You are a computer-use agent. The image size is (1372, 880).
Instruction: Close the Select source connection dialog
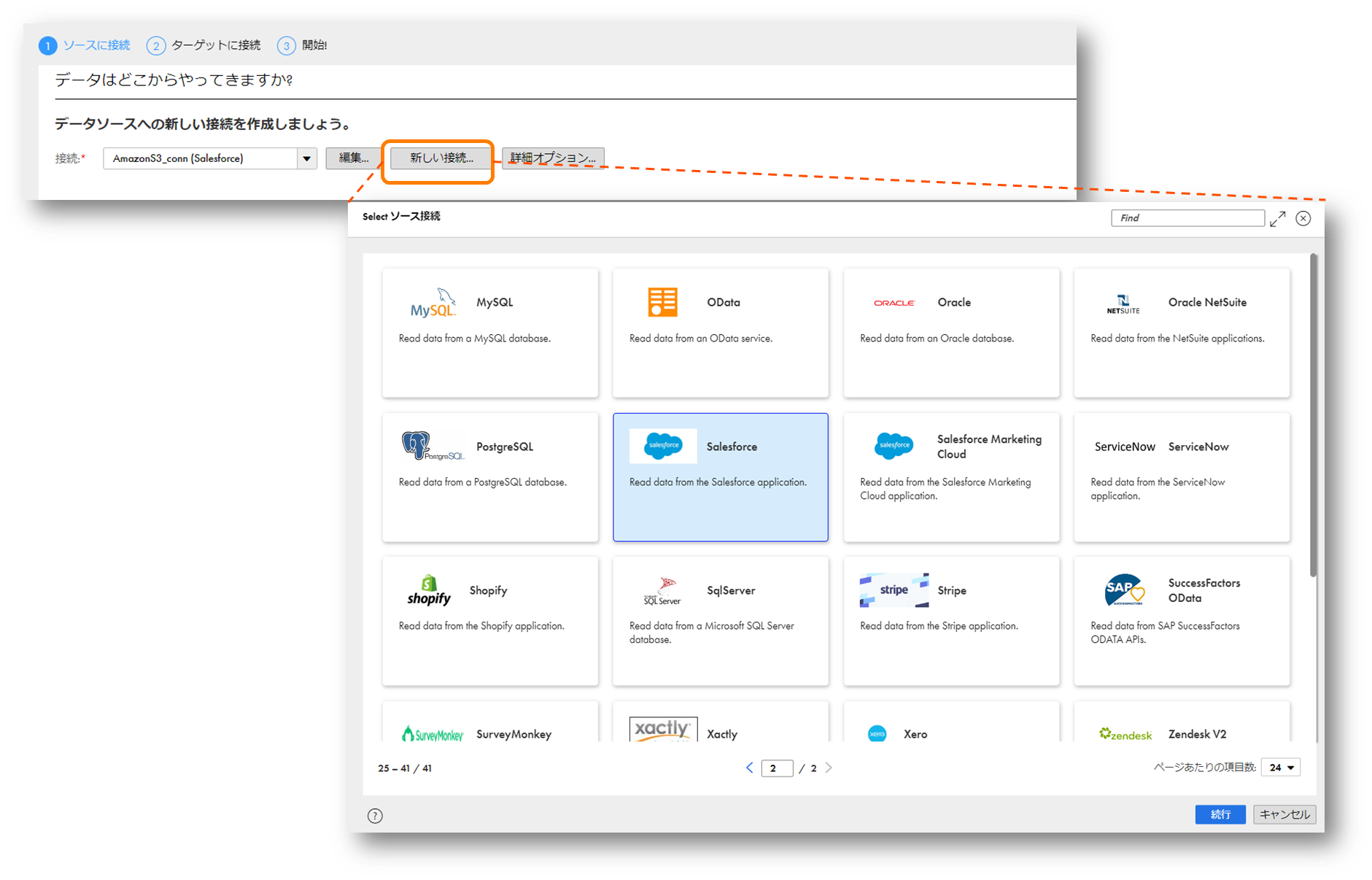pos(1303,218)
